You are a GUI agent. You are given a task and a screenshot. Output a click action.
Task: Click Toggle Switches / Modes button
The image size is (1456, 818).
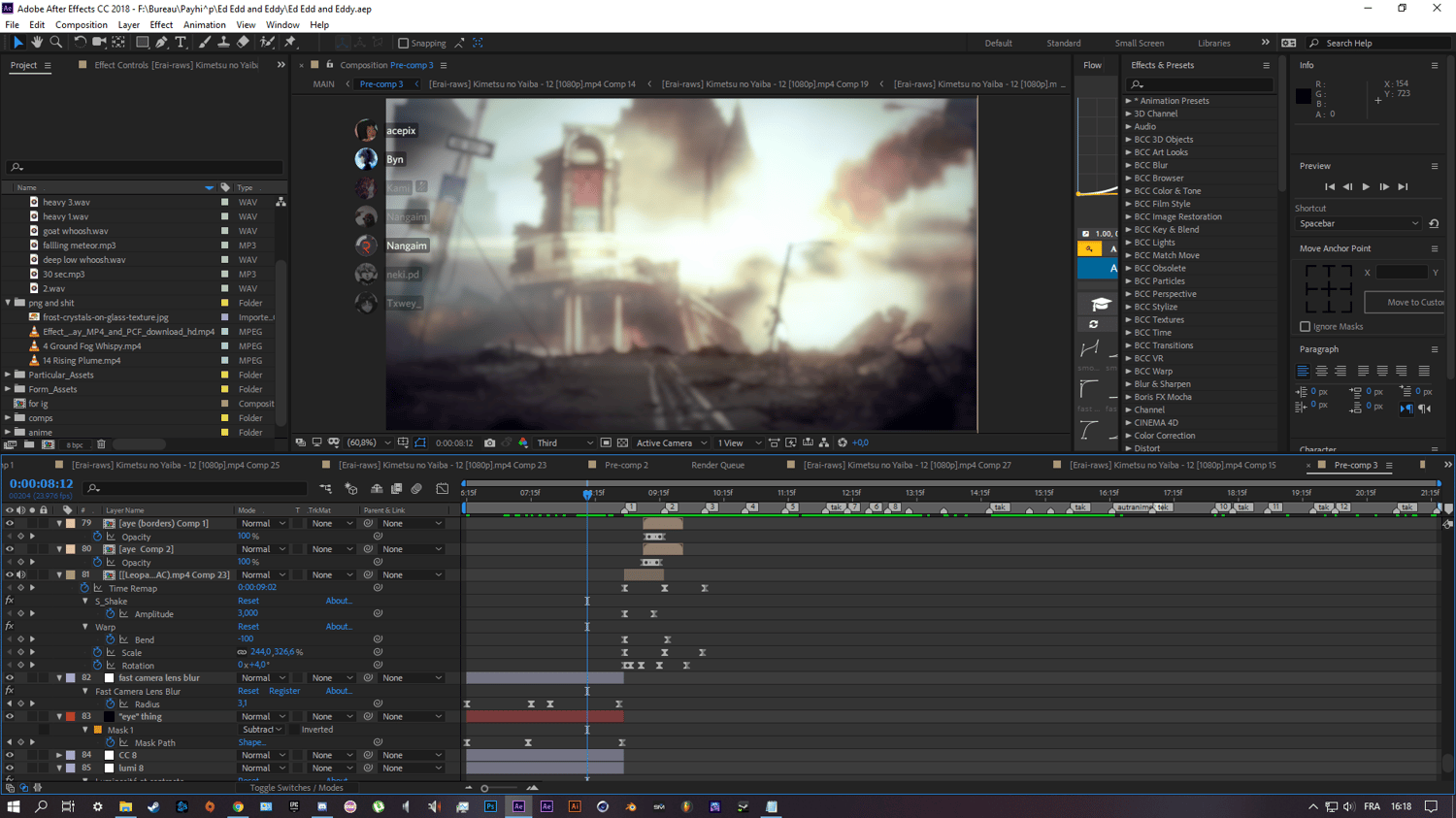[296, 788]
